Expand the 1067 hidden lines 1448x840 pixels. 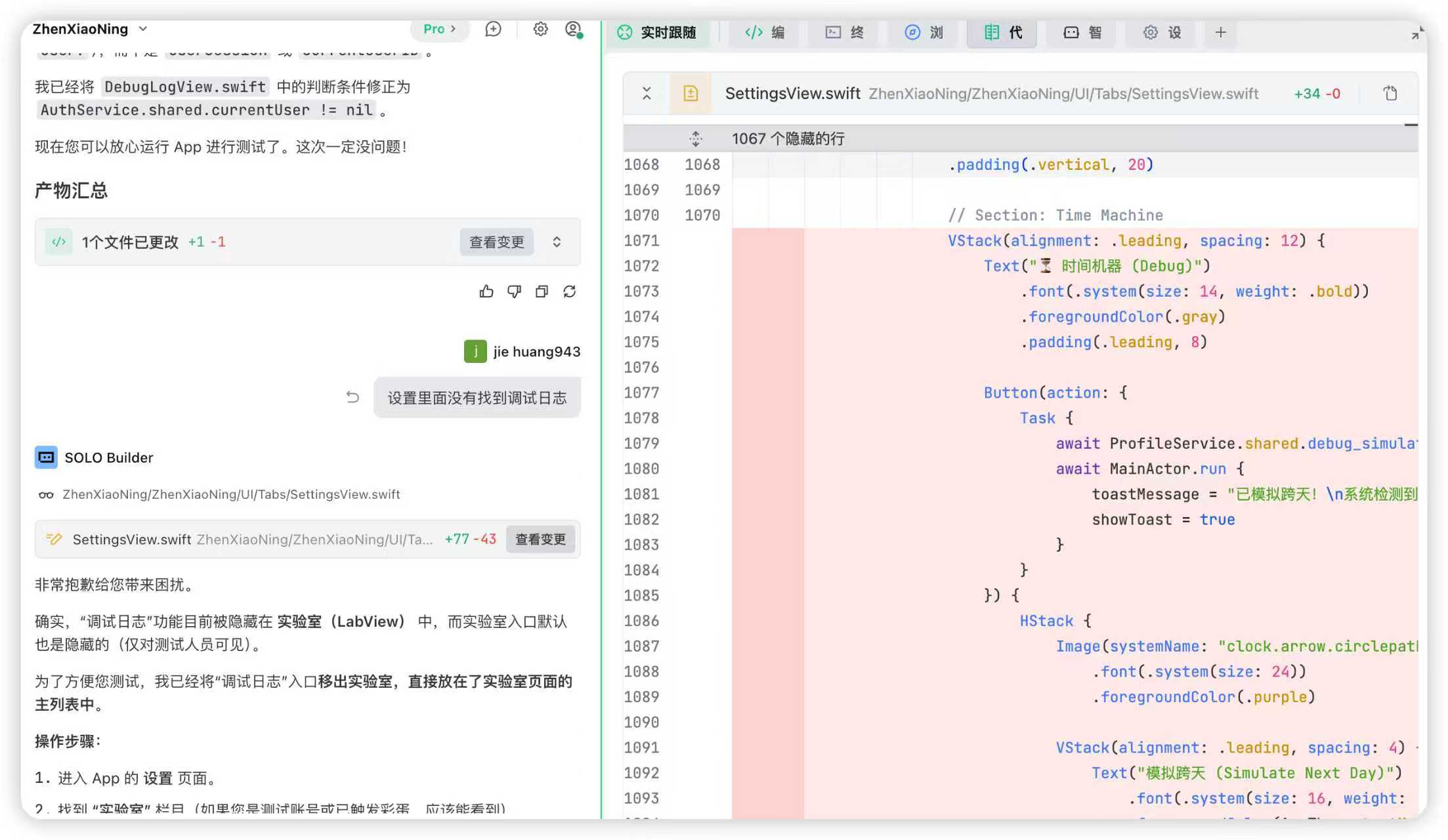pyautogui.click(x=696, y=138)
